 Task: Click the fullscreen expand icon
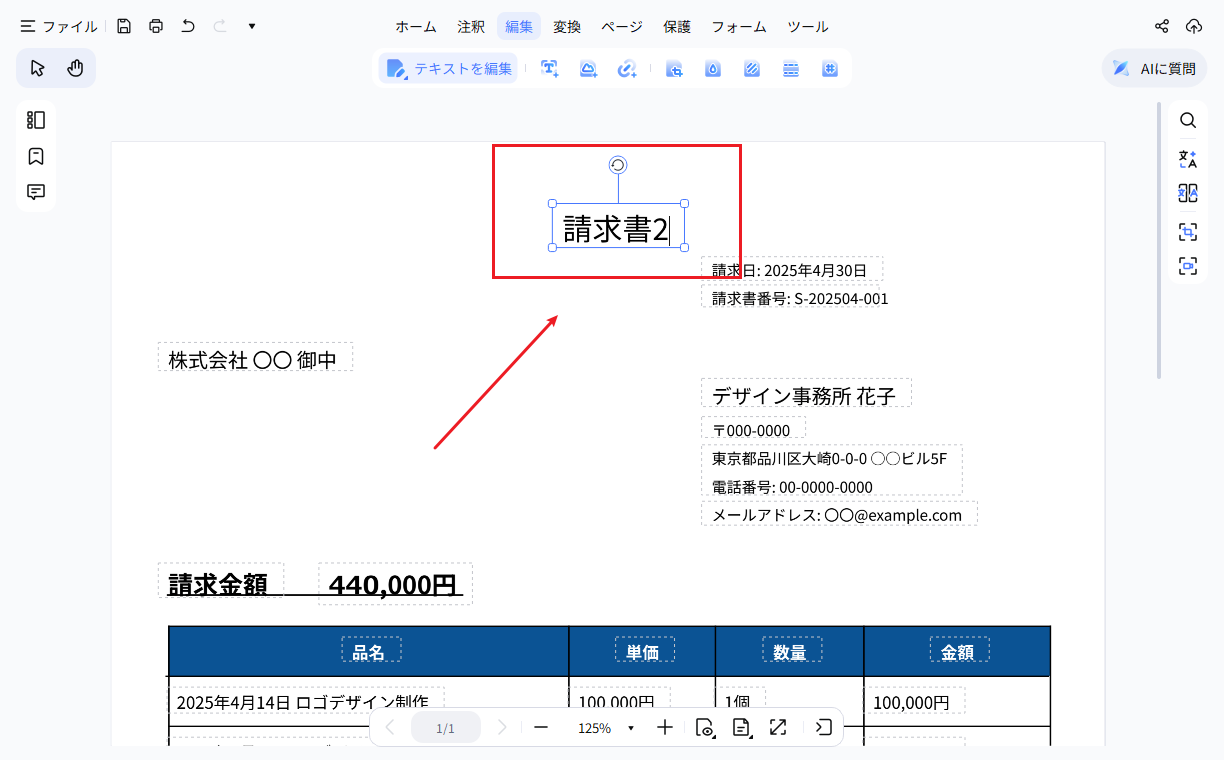click(x=778, y=728)
